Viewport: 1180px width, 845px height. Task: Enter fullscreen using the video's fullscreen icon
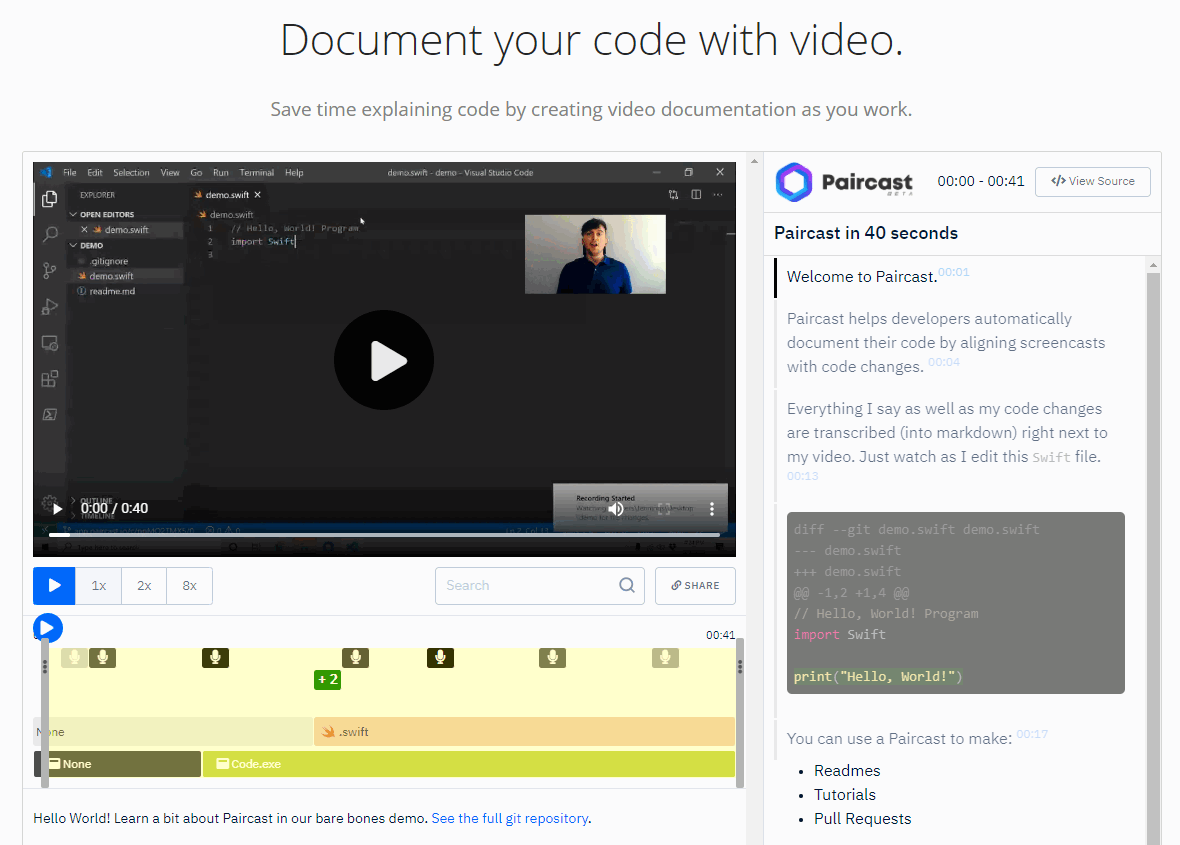click(x=664, y=509)
